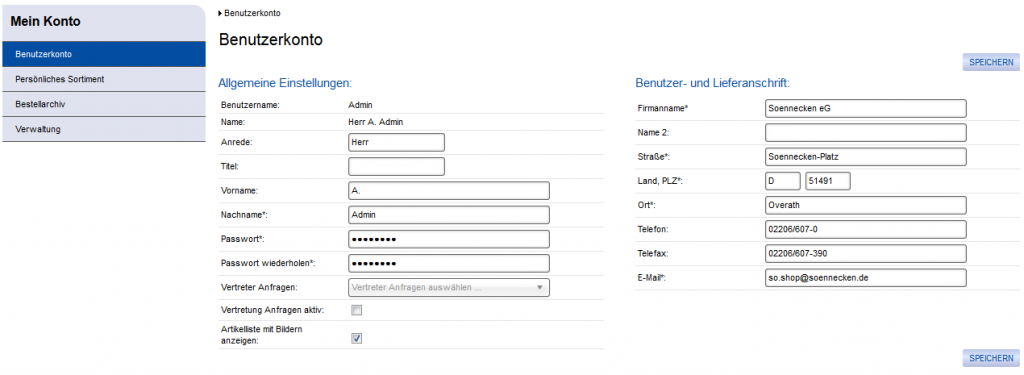Viewport: 1024px width, 375px height.
Task: Open the Verwaltung menu item
Action: [104, 129]
